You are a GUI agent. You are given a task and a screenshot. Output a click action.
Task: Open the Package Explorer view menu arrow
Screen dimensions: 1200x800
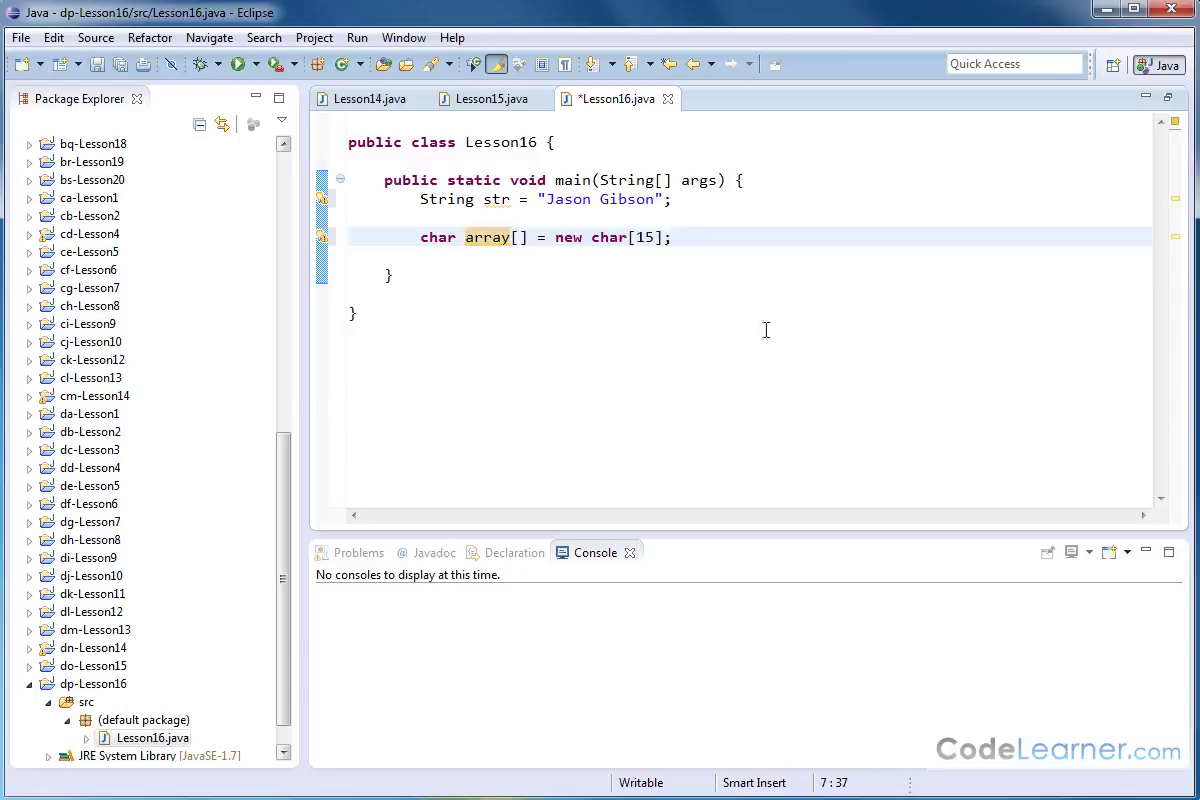282,121
